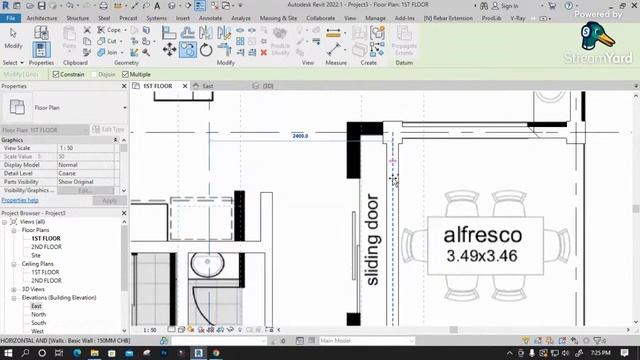Select the Array tool icon
Screen dimensions: 640x360
point(240,41)
